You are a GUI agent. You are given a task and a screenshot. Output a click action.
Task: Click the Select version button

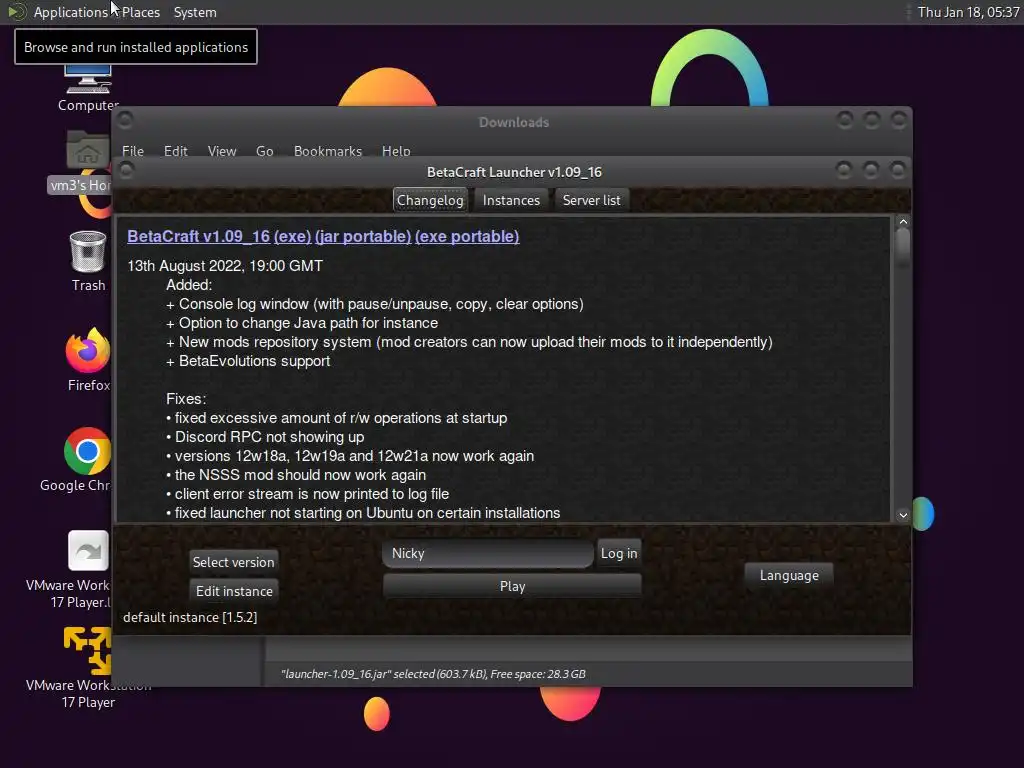233,562
